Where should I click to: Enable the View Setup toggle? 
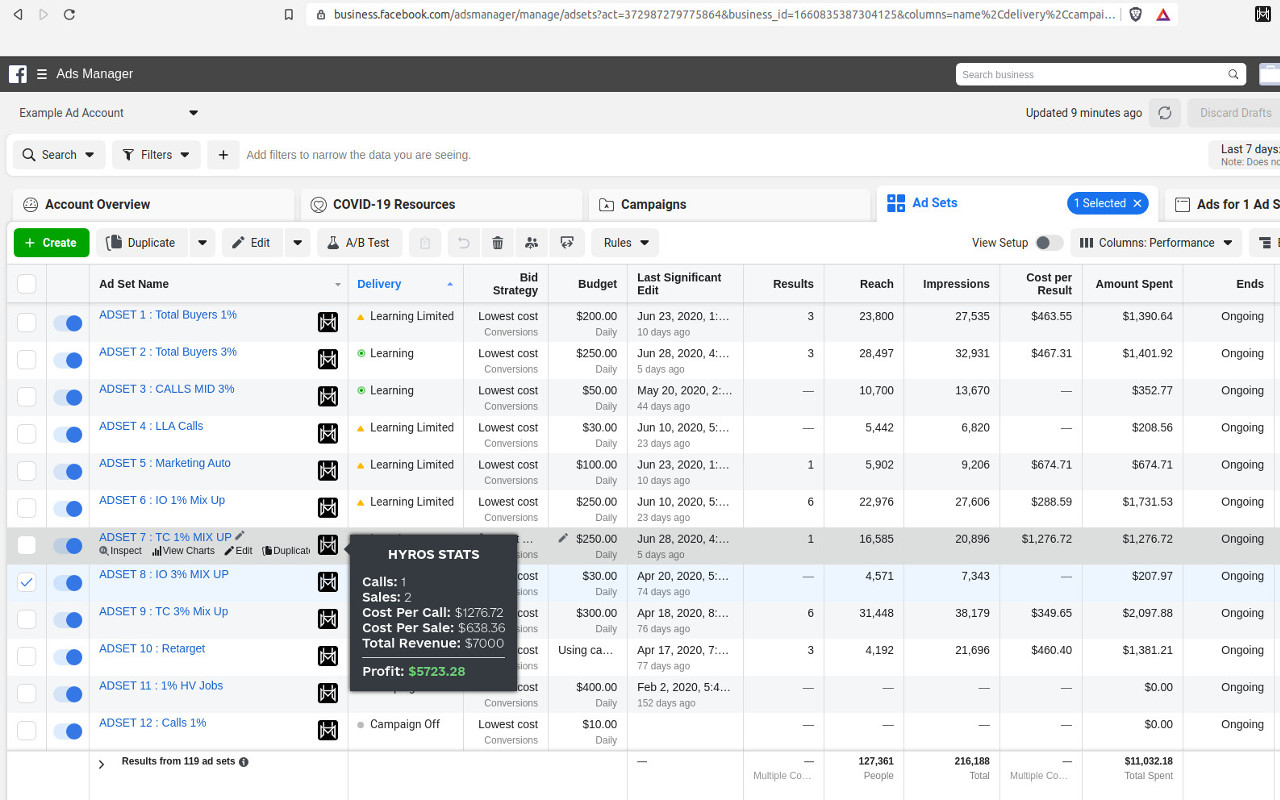(x=1048, y=243)
